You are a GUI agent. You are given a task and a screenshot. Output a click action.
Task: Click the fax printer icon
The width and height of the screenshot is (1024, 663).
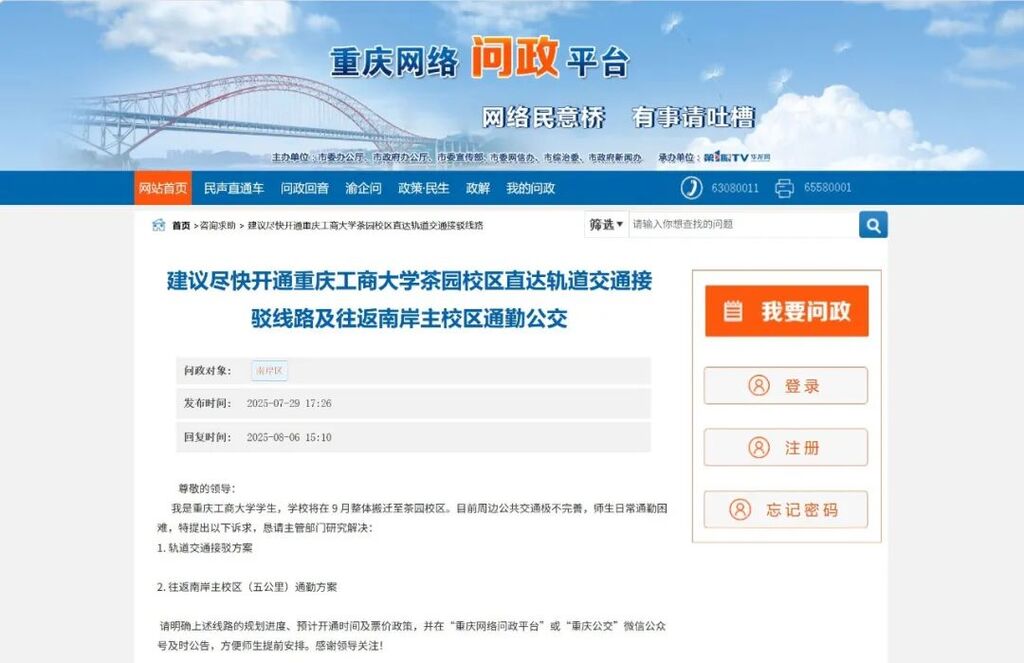tap(784, 188)
